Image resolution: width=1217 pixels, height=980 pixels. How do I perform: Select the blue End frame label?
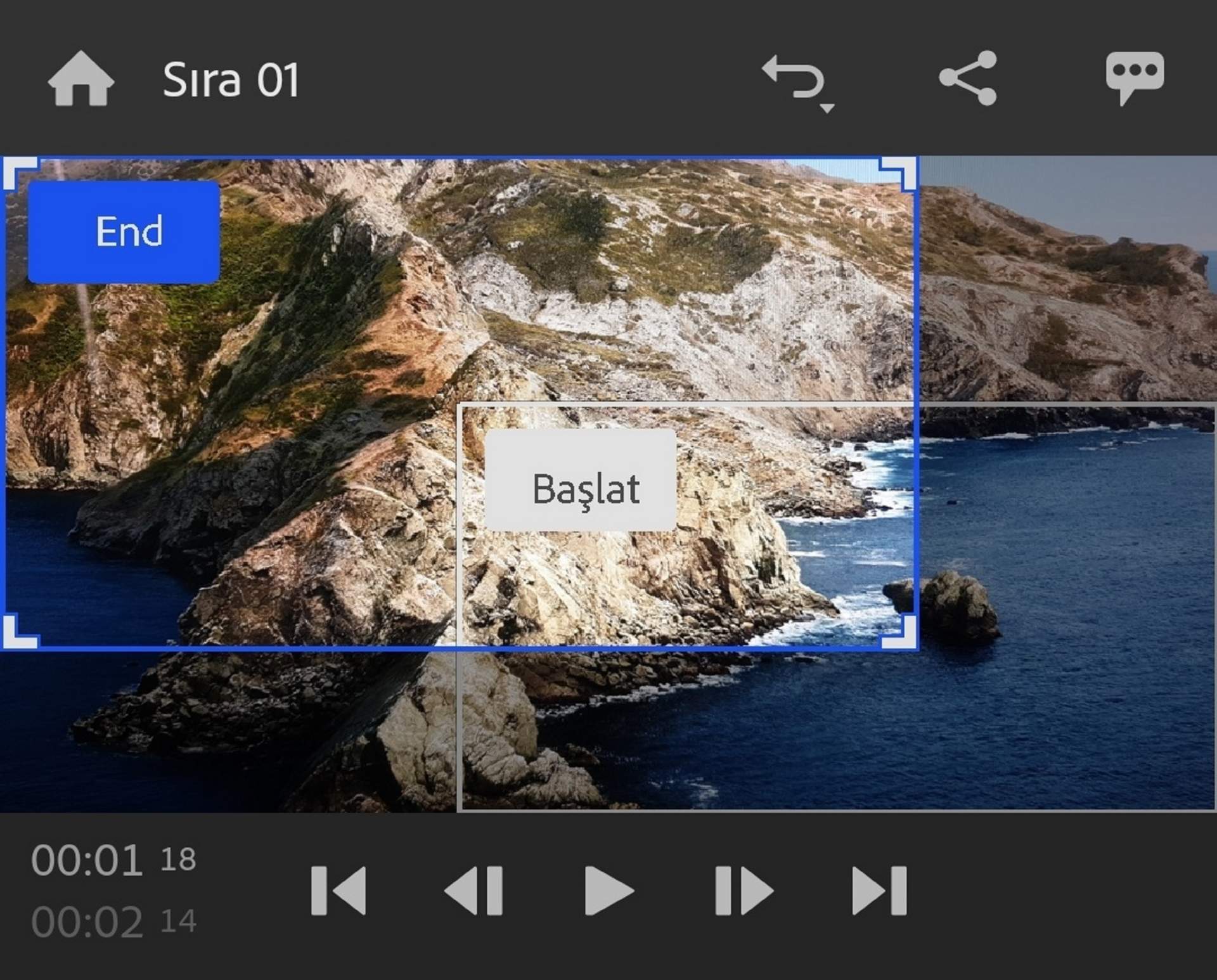[124, 231]
